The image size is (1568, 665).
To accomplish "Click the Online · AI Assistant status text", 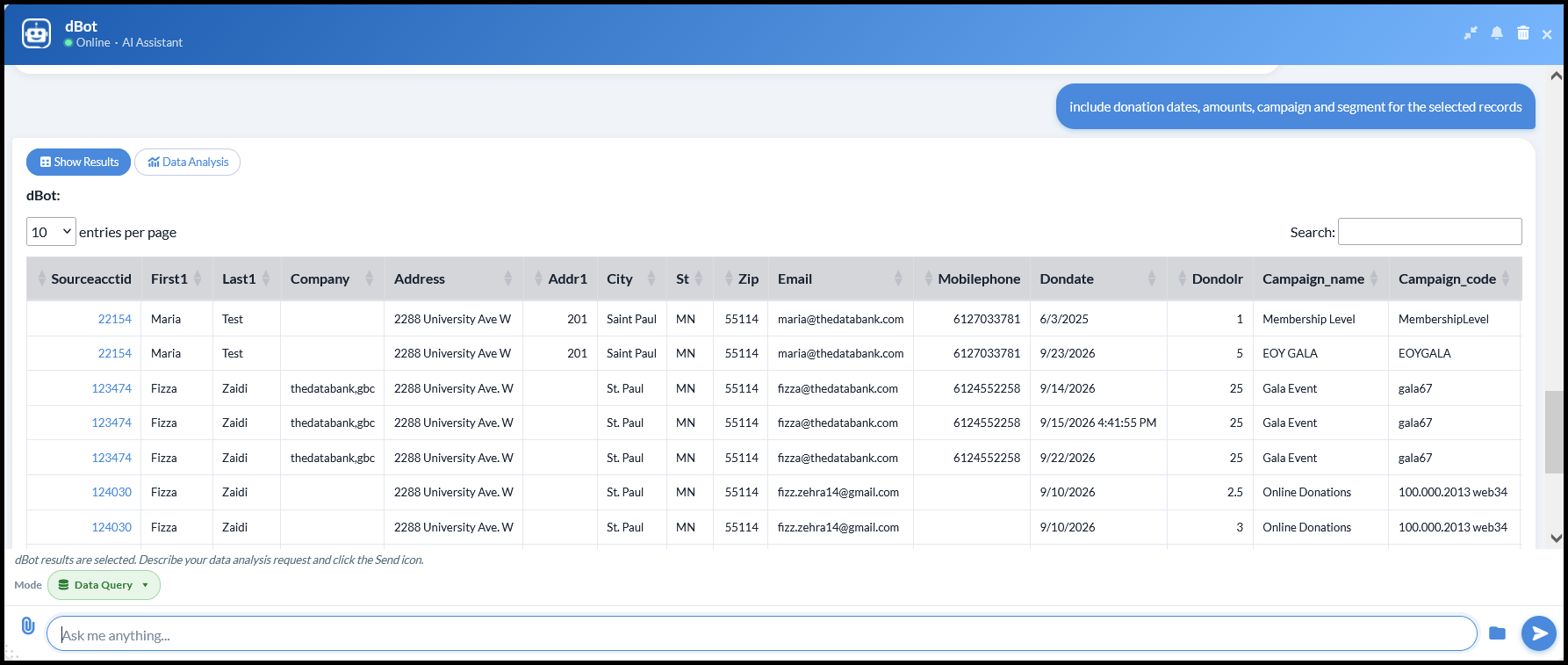I will [x=129, y=42].
